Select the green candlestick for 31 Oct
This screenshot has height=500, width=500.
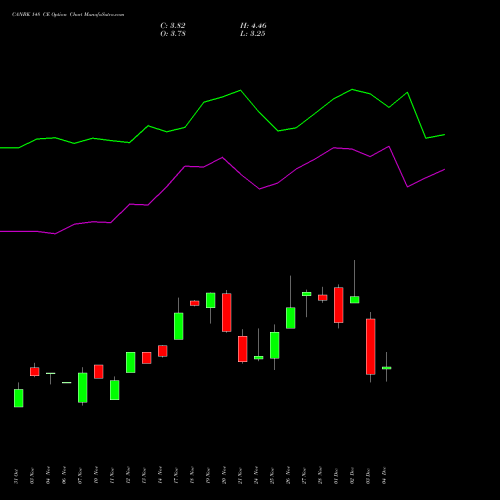click(19, 398)
